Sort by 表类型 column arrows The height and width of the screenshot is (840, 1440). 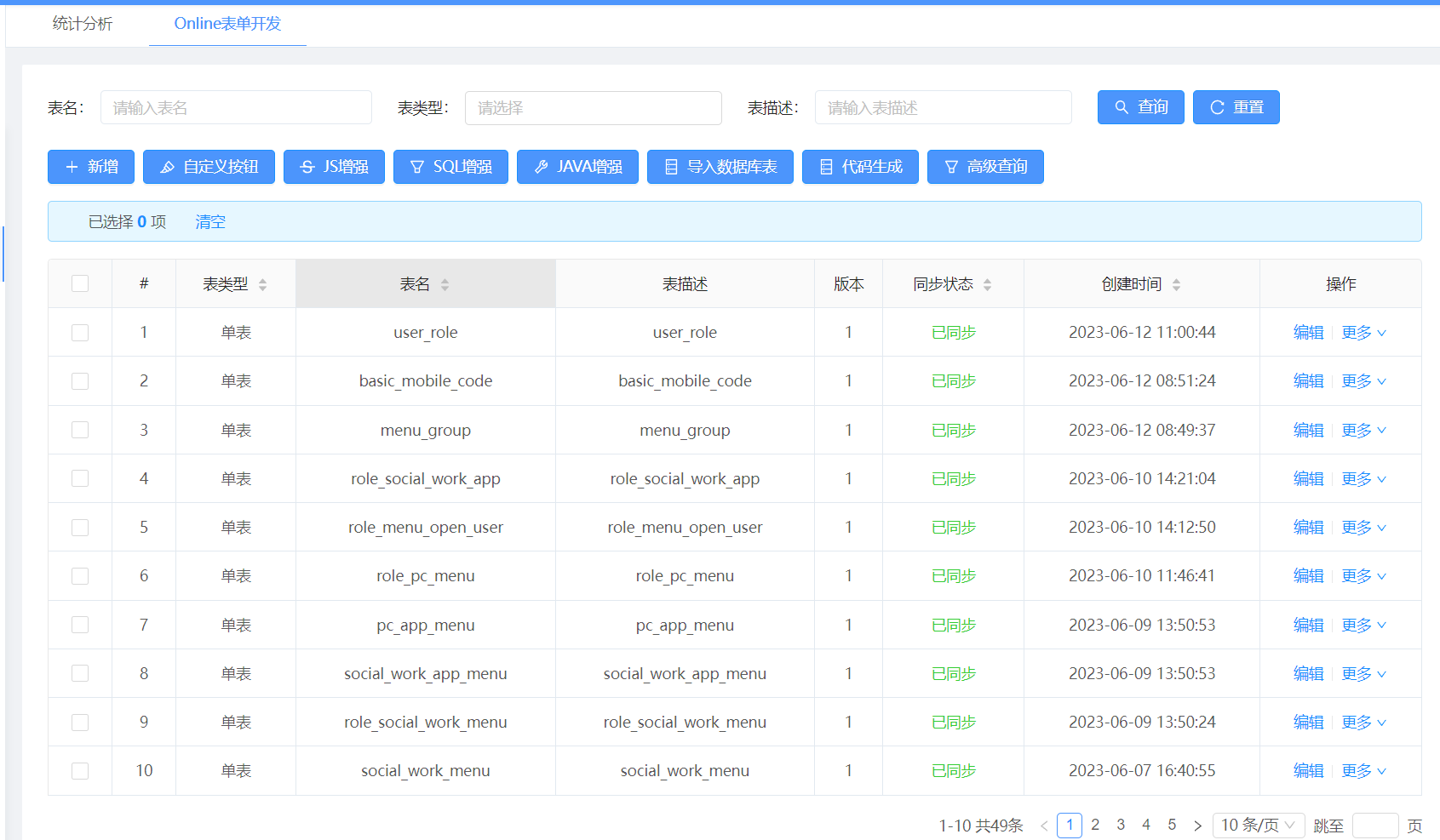262,284
